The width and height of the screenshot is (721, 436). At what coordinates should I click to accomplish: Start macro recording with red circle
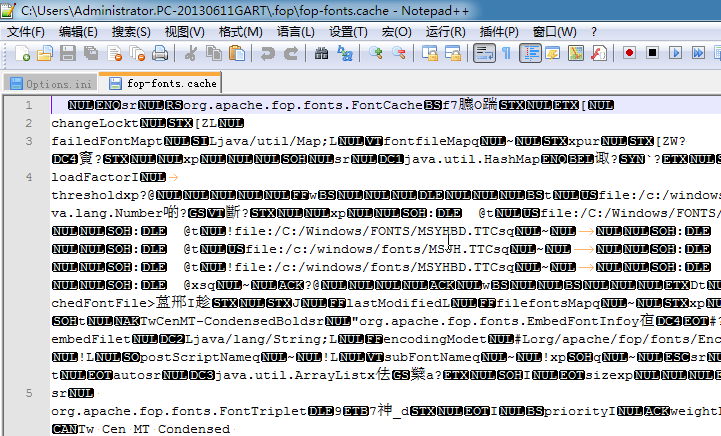[629, 53]
